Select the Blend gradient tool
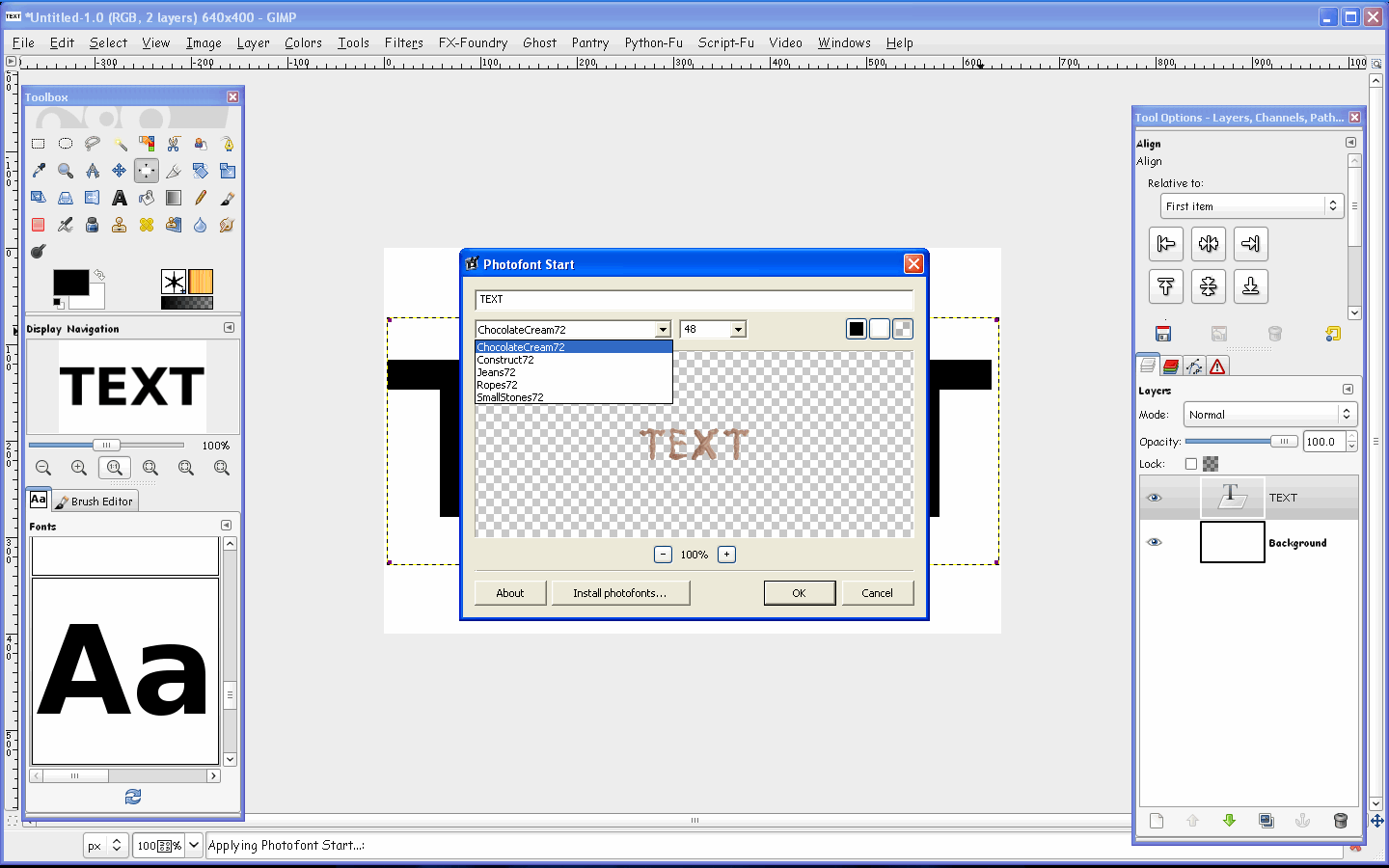Screen dimensions: 1389x868 [174, 198]
